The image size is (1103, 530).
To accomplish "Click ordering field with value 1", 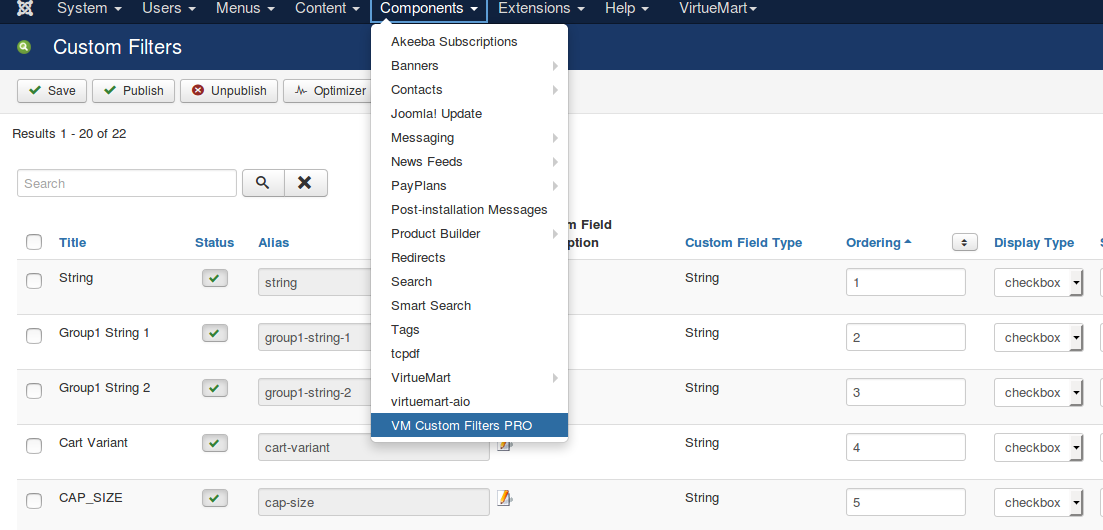I will [906, 282].
